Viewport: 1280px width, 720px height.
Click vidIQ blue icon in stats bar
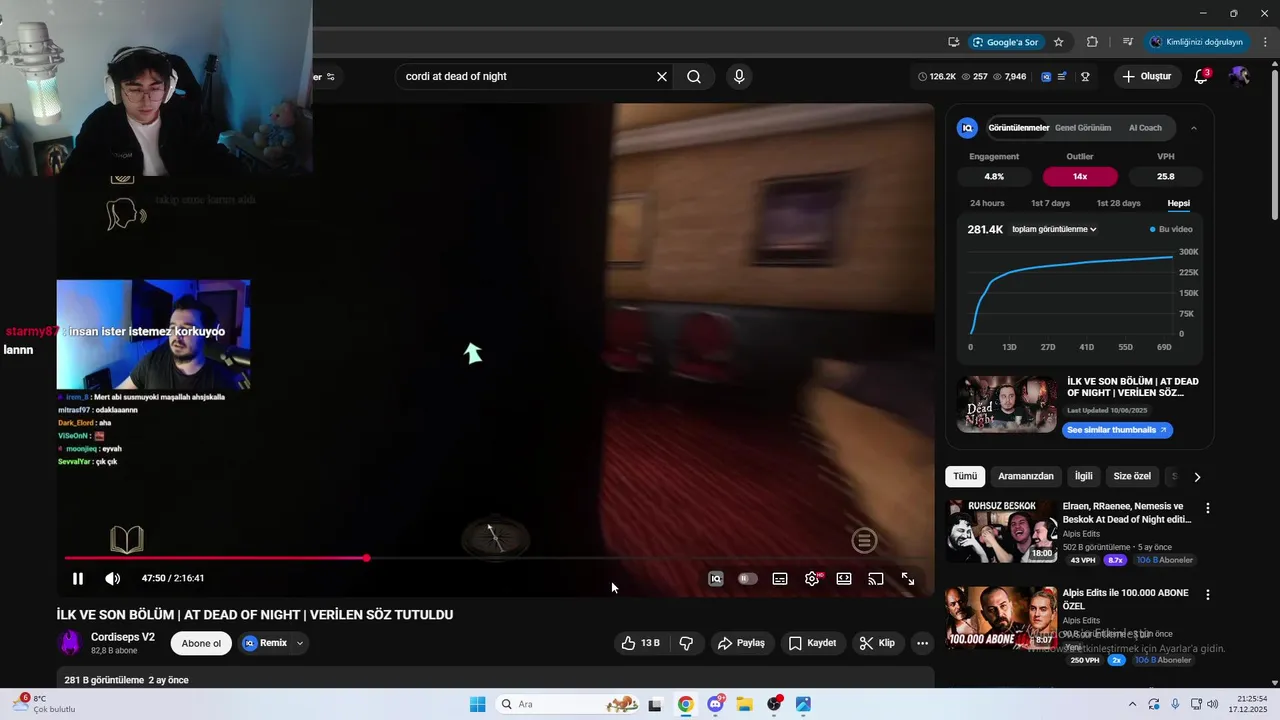1046,77
